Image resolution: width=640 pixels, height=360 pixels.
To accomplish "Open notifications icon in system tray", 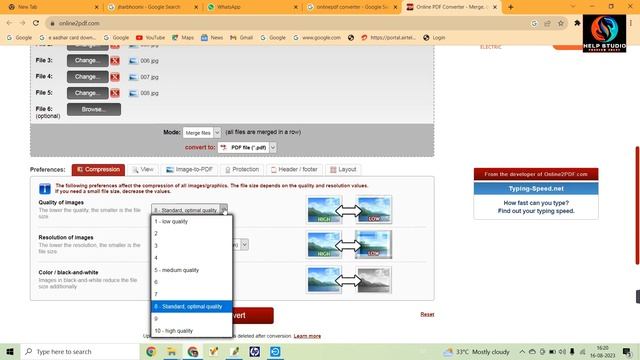I will pyautogui.click(x=627, y=351).
